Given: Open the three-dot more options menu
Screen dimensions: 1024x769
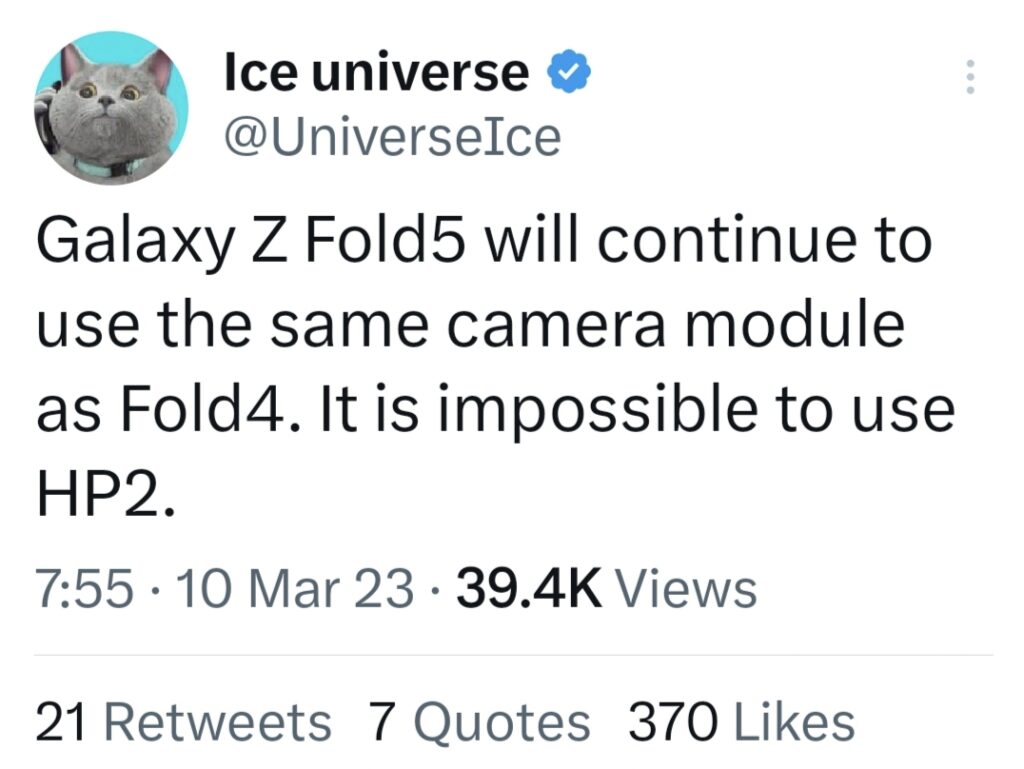Looking at the screenshot, I should pos(967,77).
